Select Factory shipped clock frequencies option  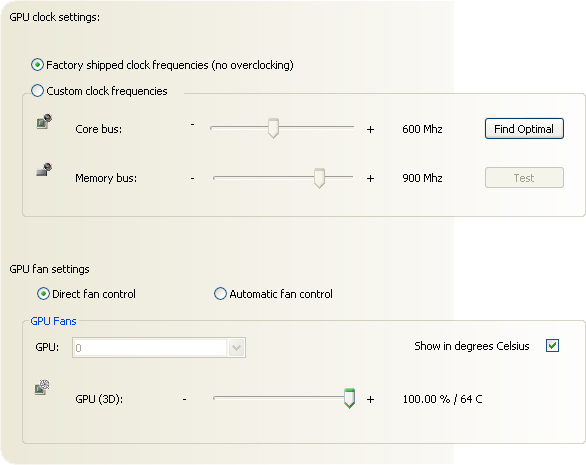[x=37, y=65]
